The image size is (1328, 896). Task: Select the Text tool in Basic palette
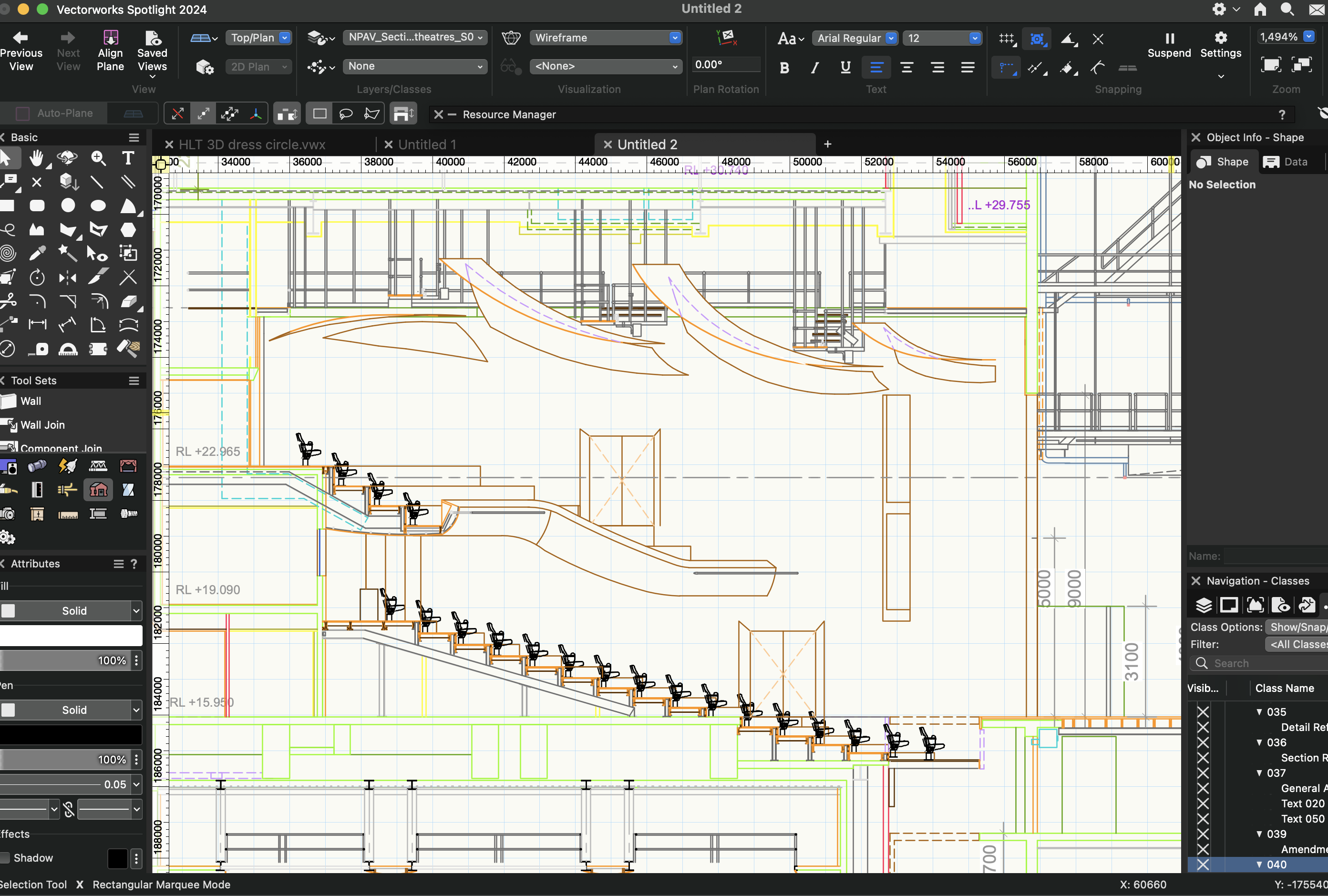128,158
